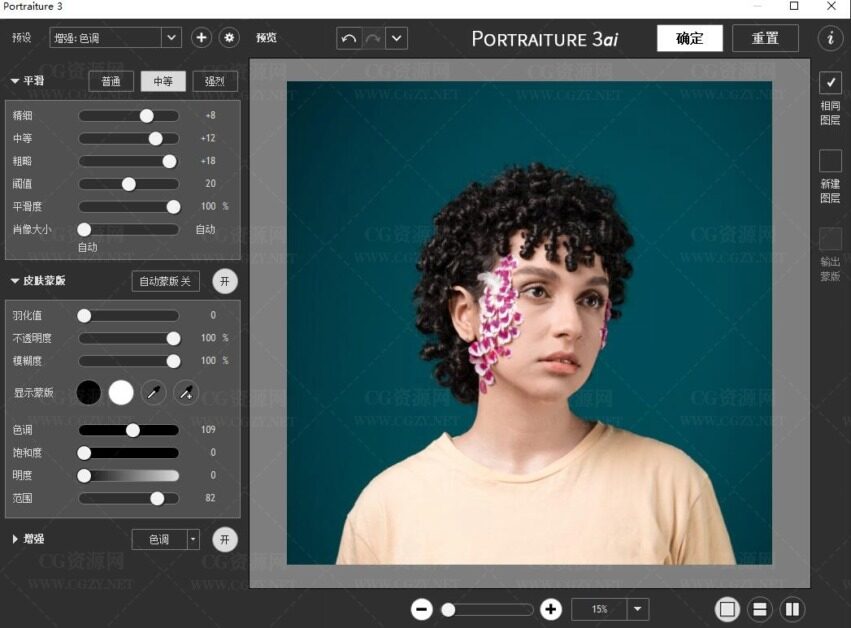Enable the 新建图层 checkbox

pos(830,161)
